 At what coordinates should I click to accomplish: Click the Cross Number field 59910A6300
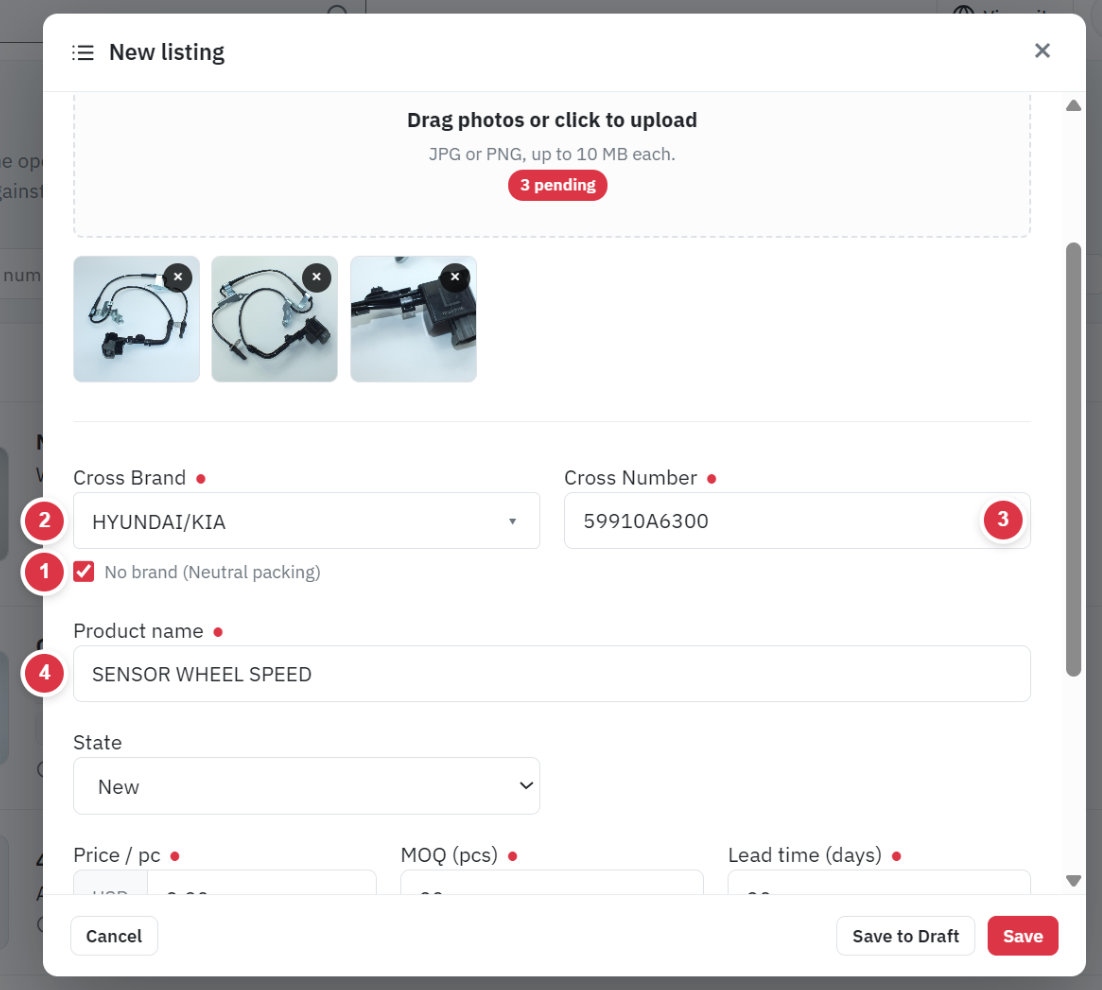click(797, 521)
